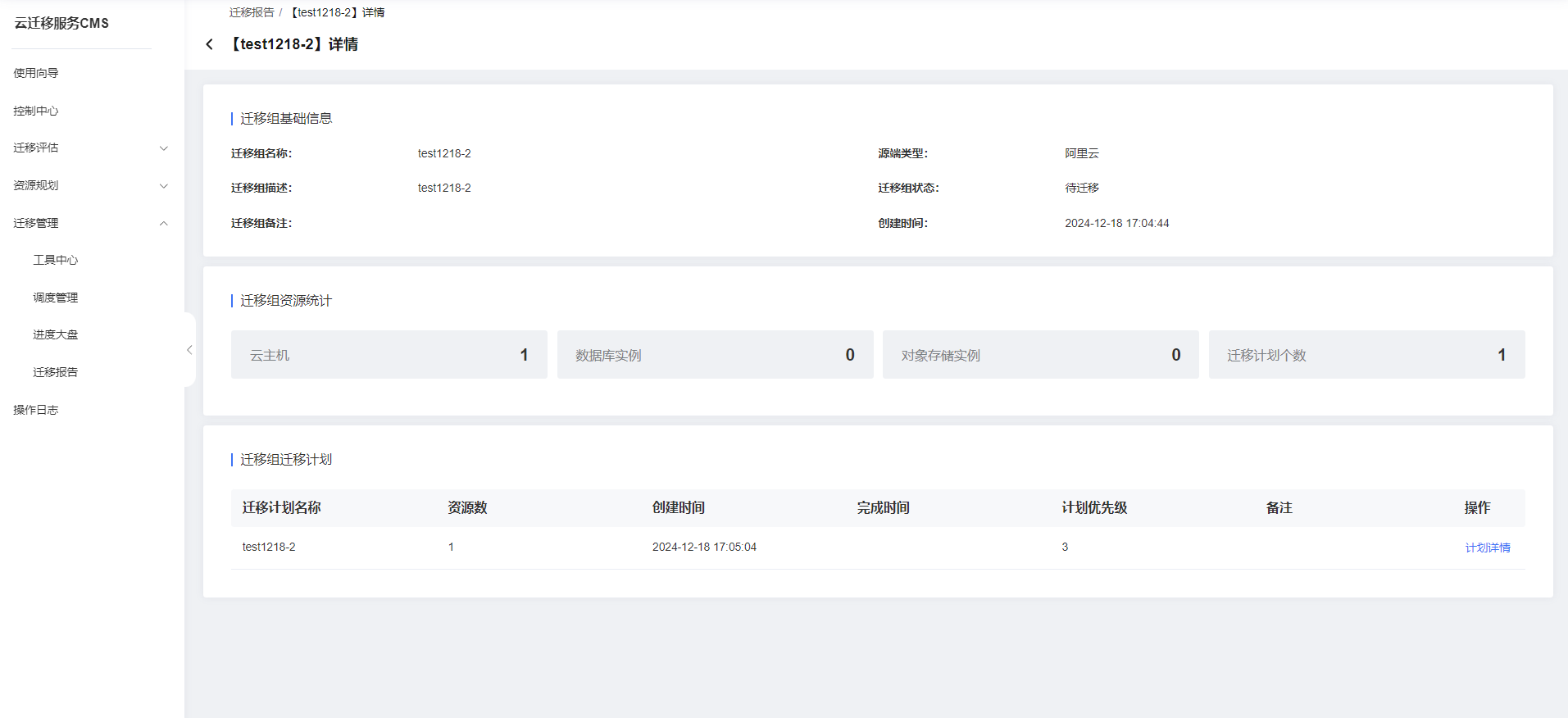Go back using the left arrow icon

(210, 44)
